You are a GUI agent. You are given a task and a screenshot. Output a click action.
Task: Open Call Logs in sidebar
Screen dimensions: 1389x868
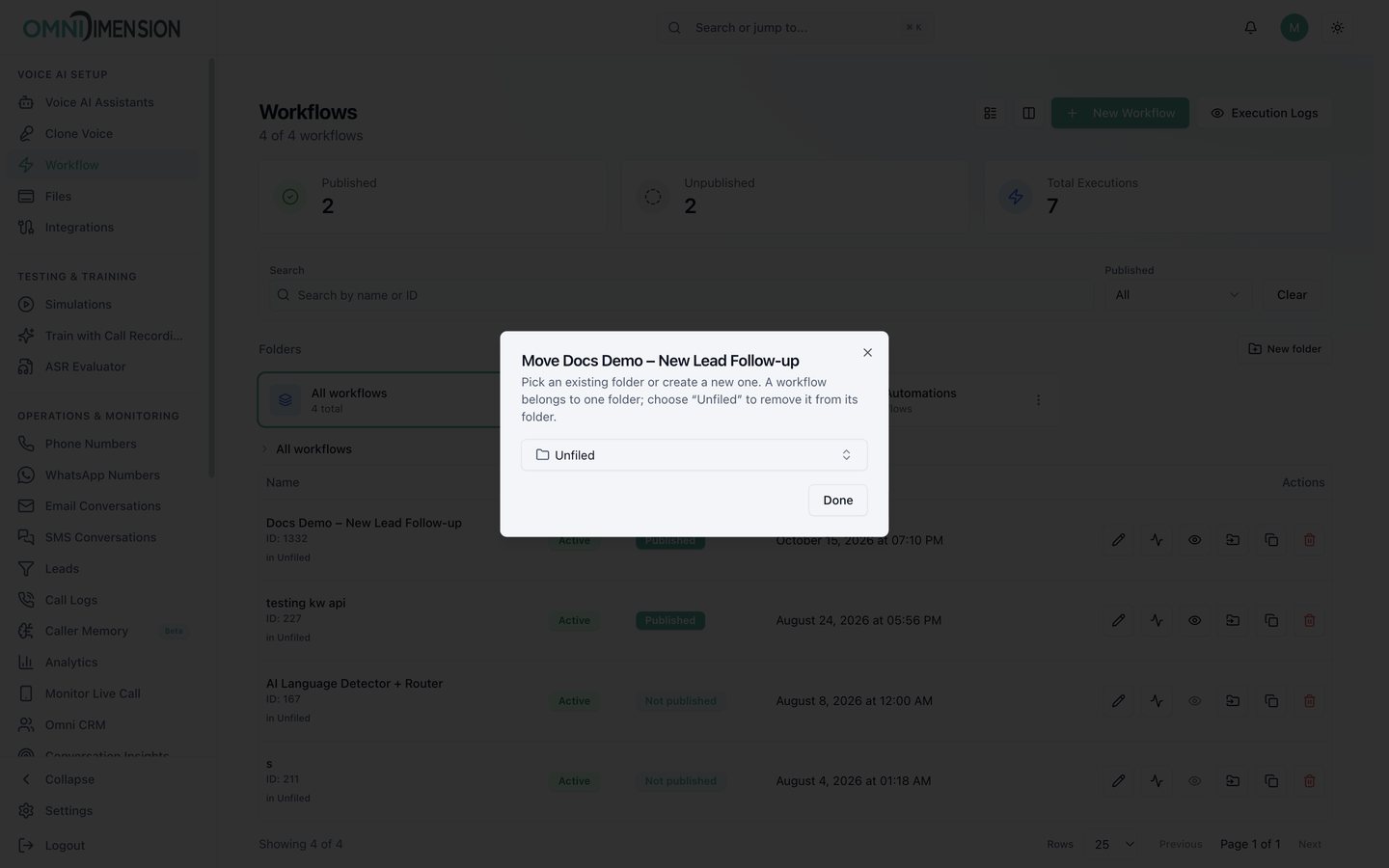click(x=70, y=600)
